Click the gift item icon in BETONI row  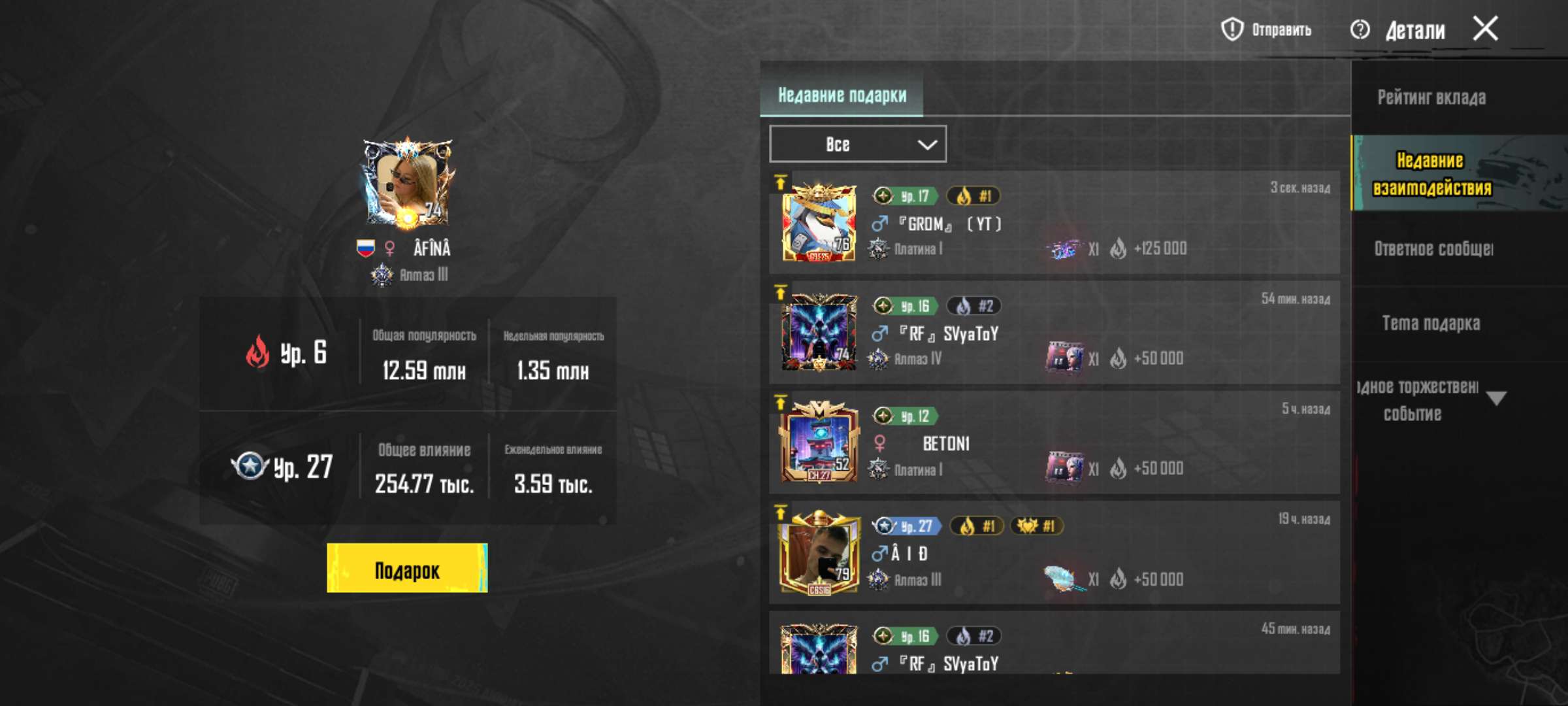tap(1064, 468)
